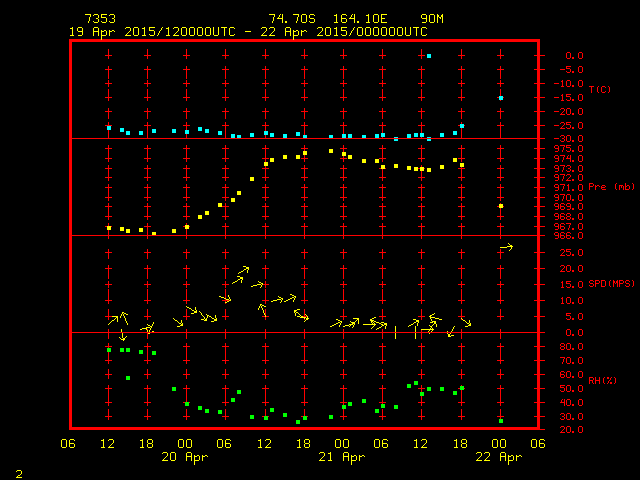Click the last green humidity point
The width and height of the screenshot is (640, 480).
click(501, 420)
